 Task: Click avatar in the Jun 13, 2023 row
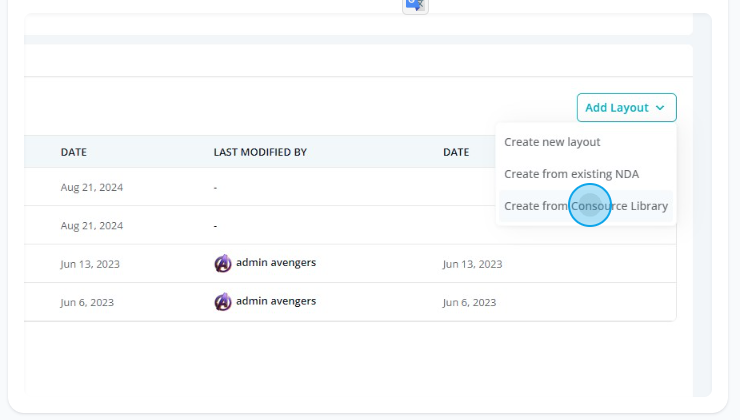pyautogui.click(x=223, y=263)
